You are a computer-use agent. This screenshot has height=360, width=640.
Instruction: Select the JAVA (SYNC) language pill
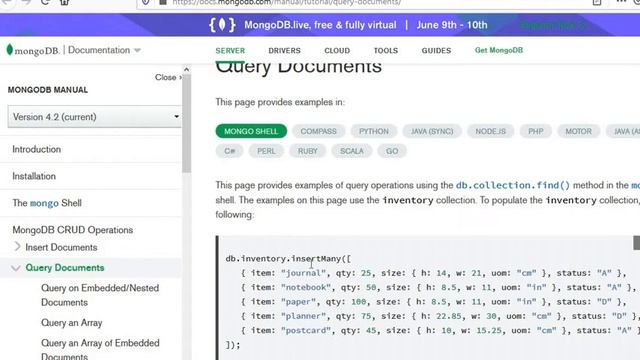(x=432, y=131)
